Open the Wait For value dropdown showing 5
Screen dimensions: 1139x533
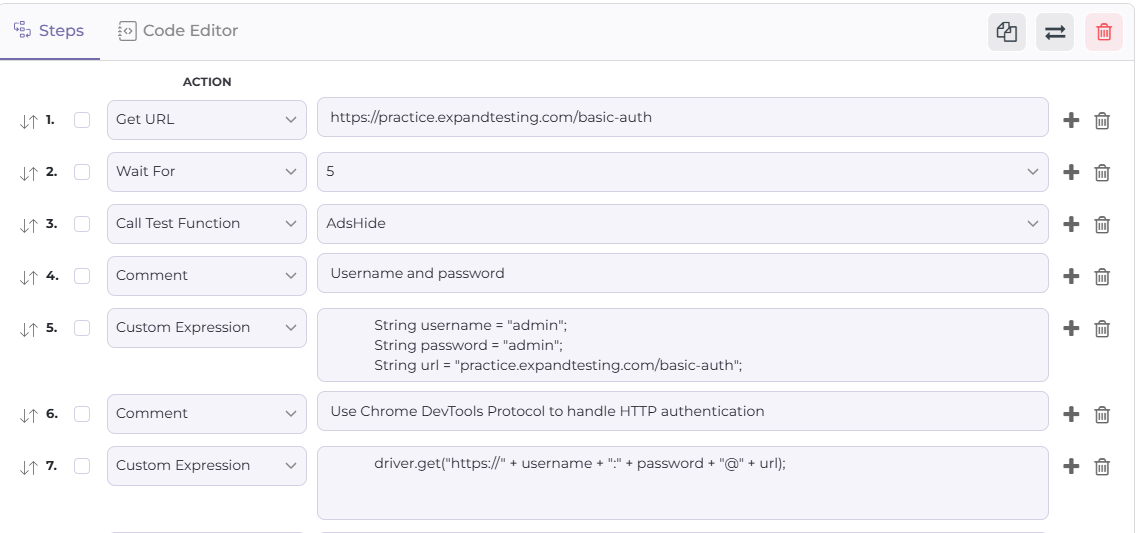point(682,172)
